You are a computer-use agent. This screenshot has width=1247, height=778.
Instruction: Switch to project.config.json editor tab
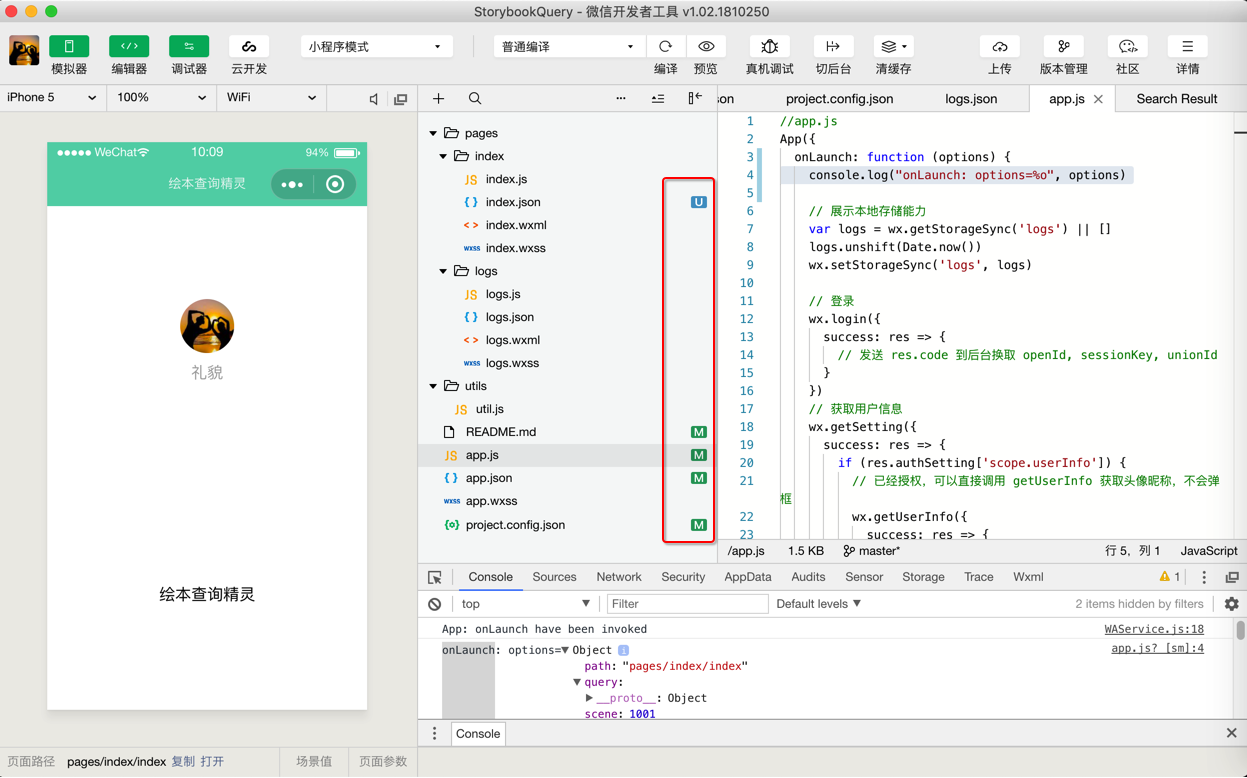pyautogui.click(x=839, y=99)
